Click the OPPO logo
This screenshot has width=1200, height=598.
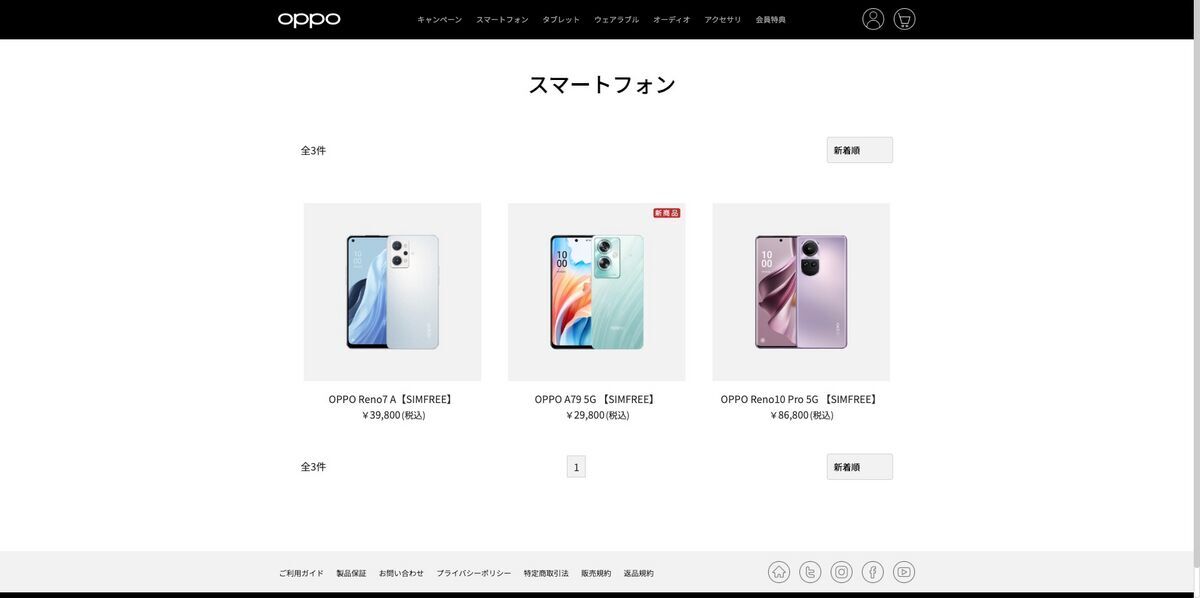[309, 19]
